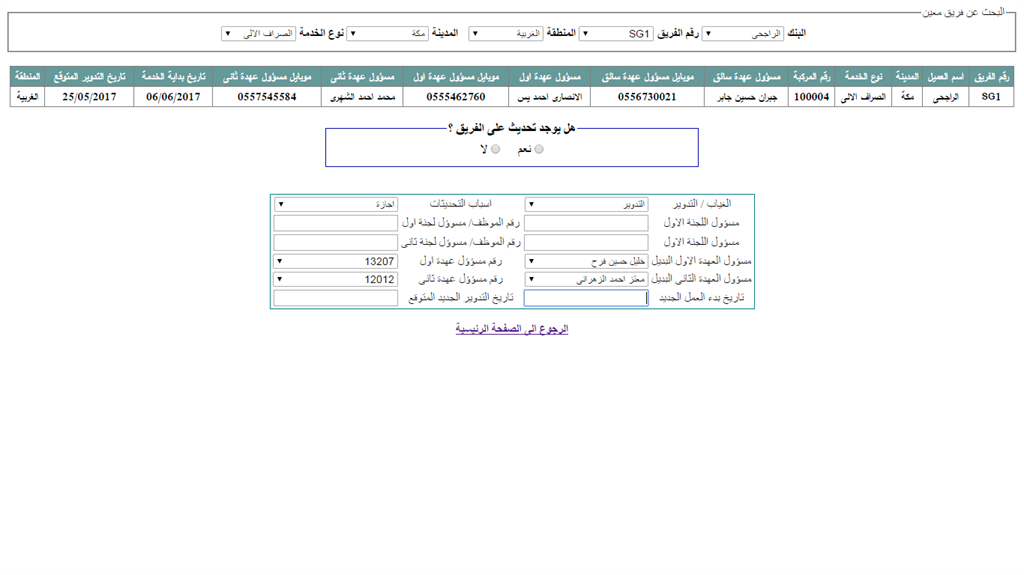Focus the رقم الموظف/ مسؤول لجنة ثاني field

point(336,242)
